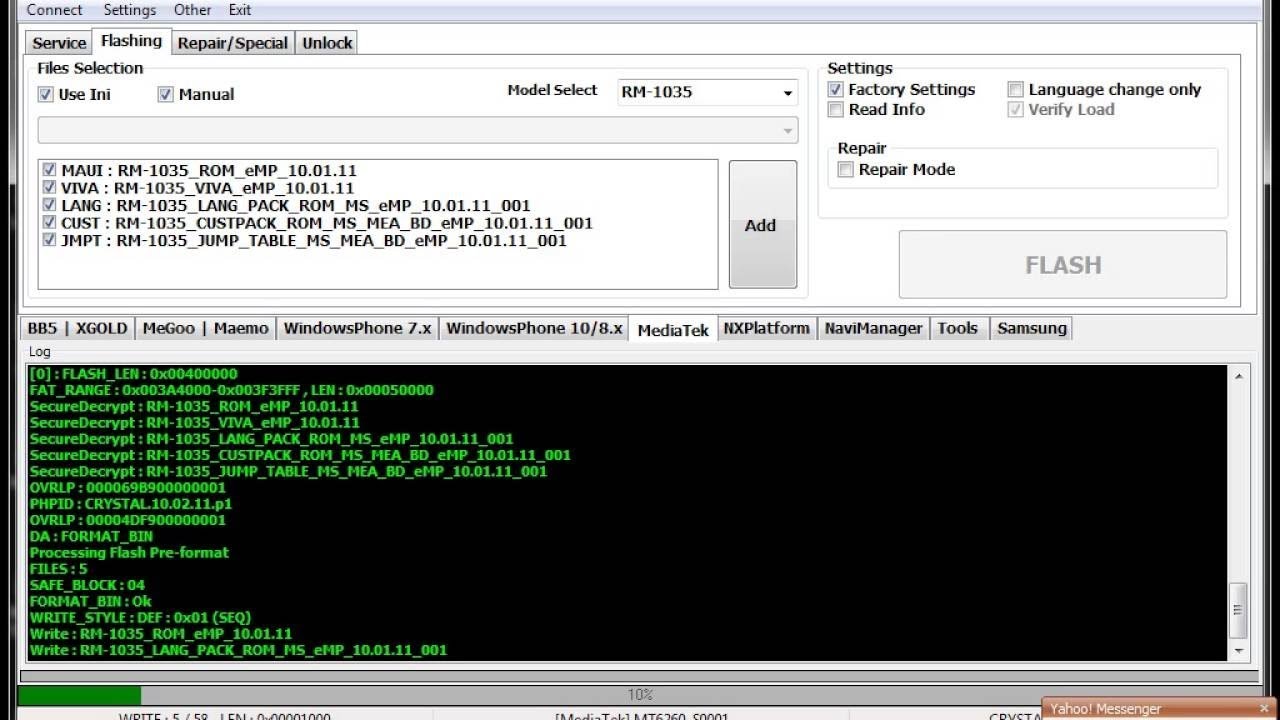The height and width of the screenshot is (720, 1280).
Task: Expand the empty ini file dropdown
Action: (417, 130)
